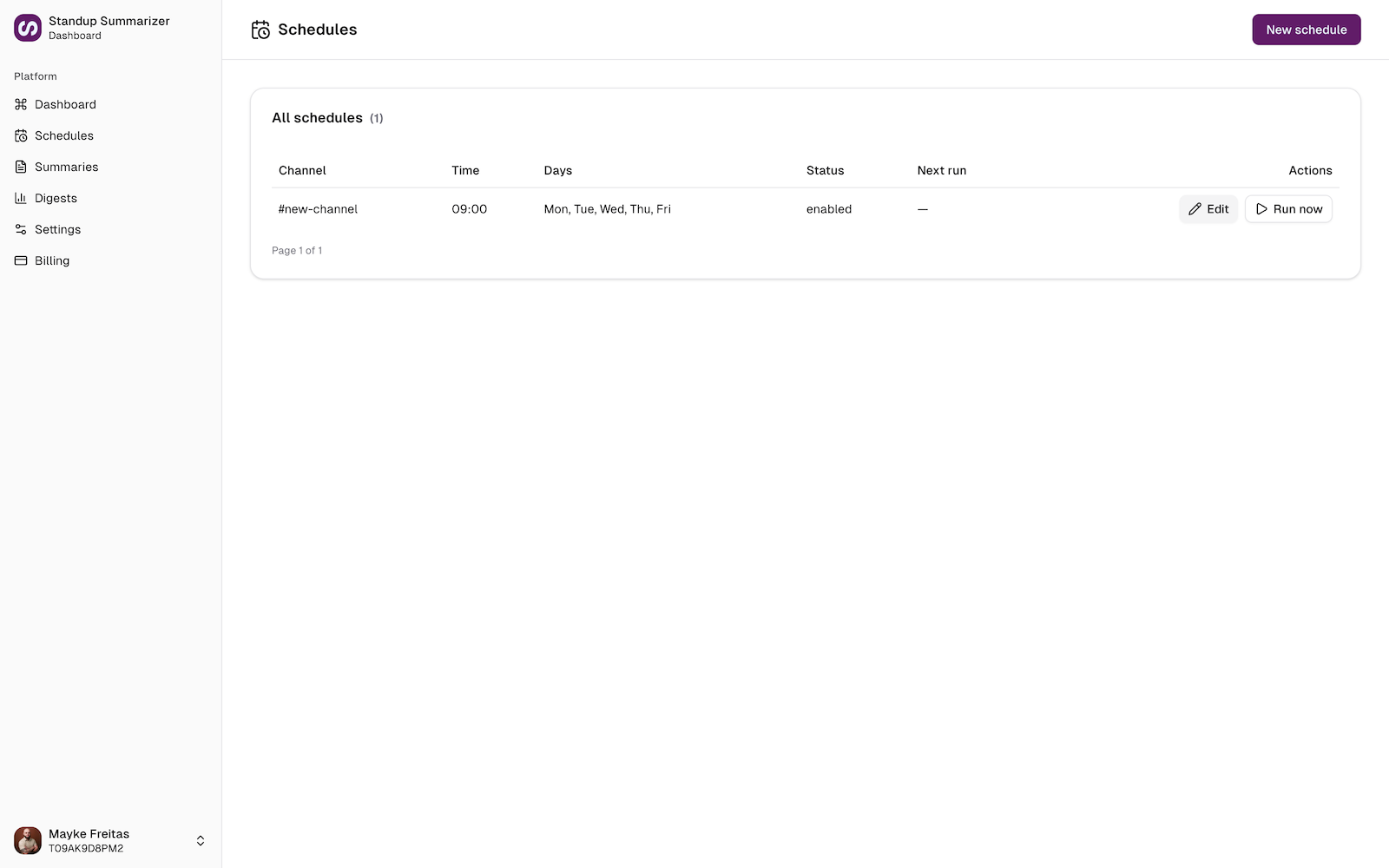The width and height of the screenshot is (1389, 868).
Task: Run the #new-channel schedule now
Action: pos(1288,209)
